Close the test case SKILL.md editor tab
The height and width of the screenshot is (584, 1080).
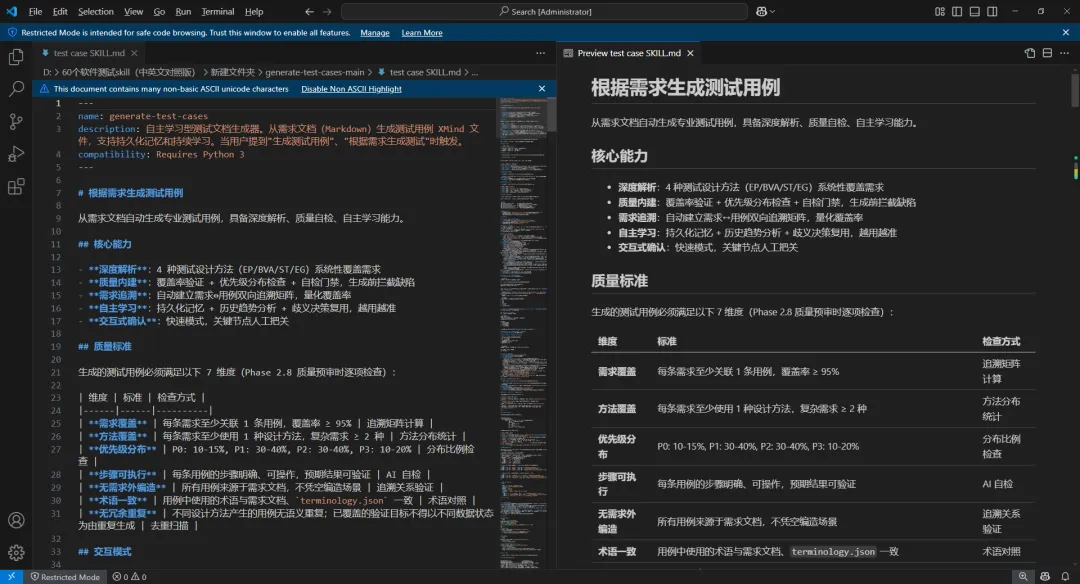(134, 53)
